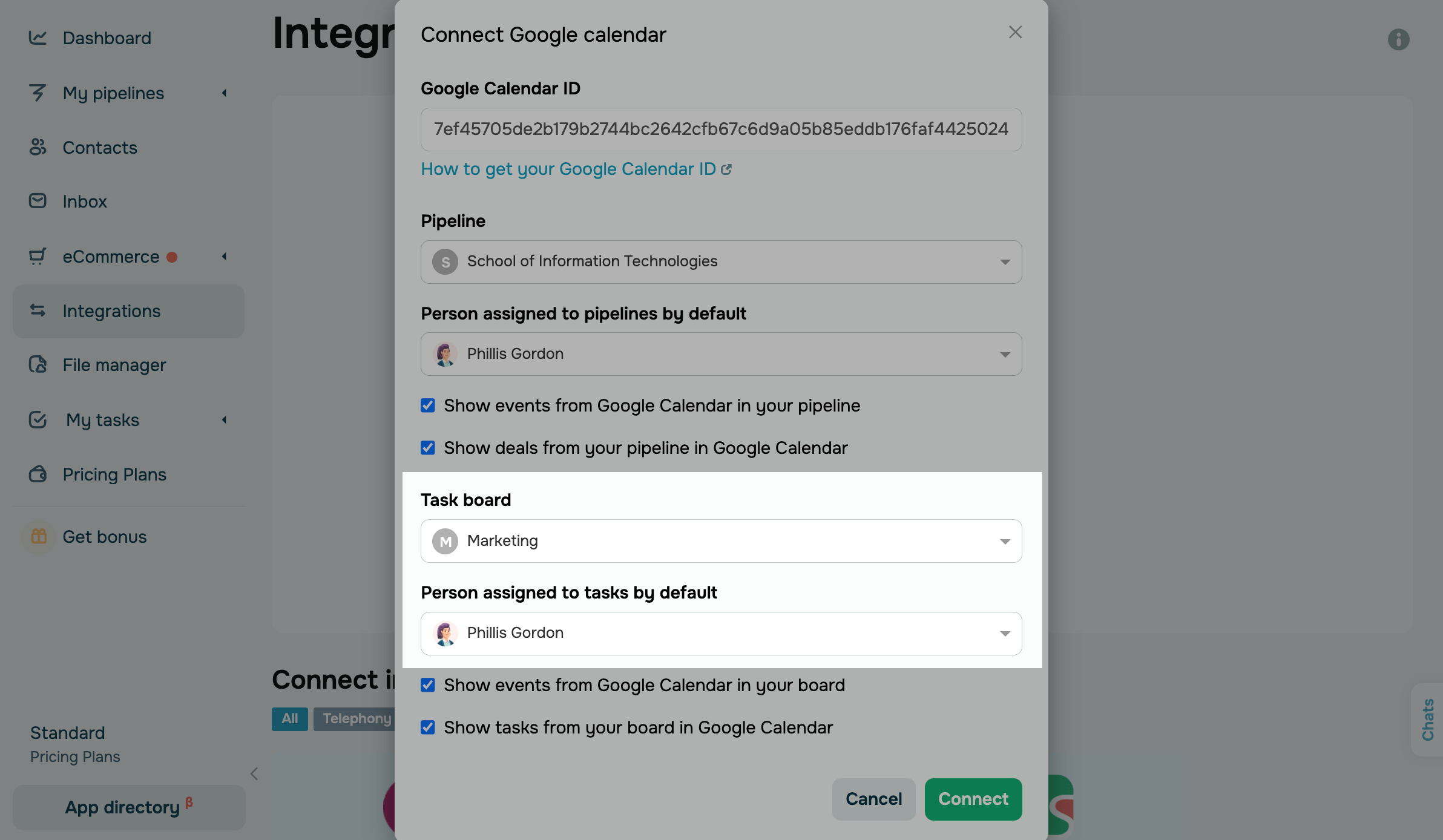Click the Pricing Plans wallet icon
The height and width of the screenshot is (840, 1443).
tap(38, 474)
